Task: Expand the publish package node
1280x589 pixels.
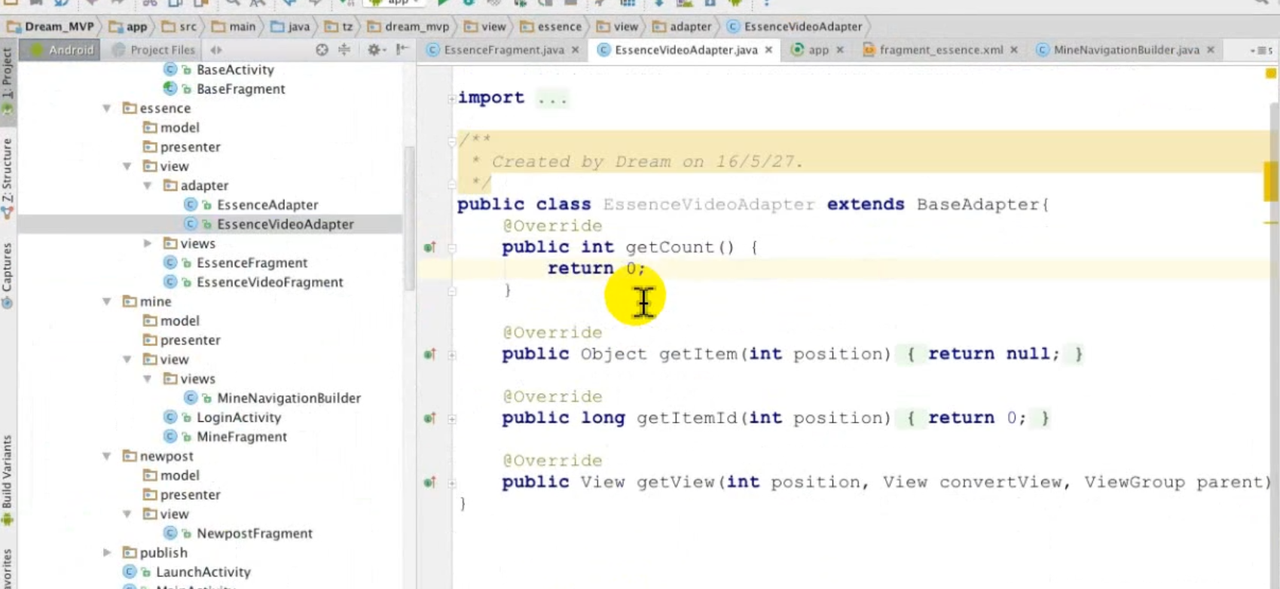Action: tap(107, 553)
